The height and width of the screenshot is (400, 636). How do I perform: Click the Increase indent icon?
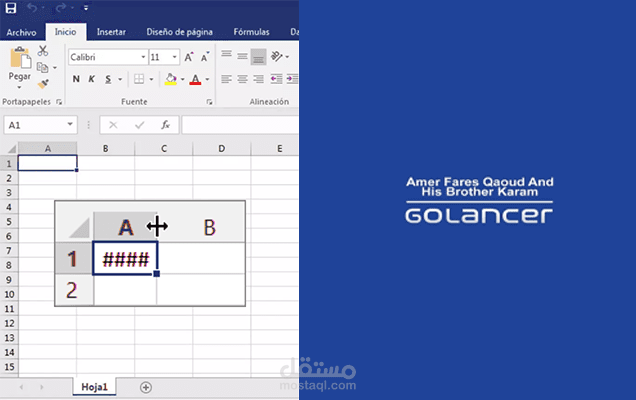[x=292, y=79]
